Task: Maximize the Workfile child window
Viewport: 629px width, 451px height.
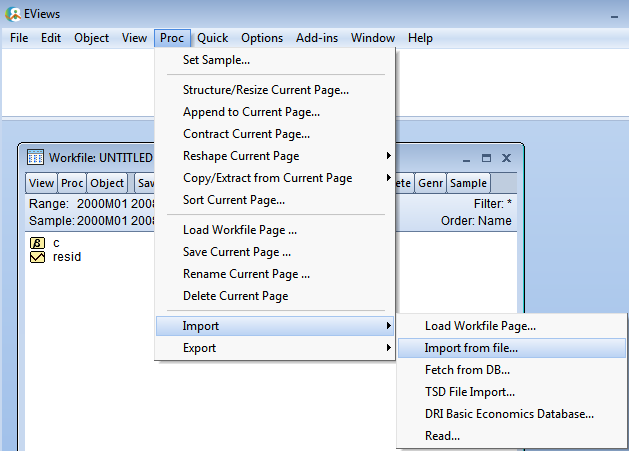Action: (x=486, y=158)
